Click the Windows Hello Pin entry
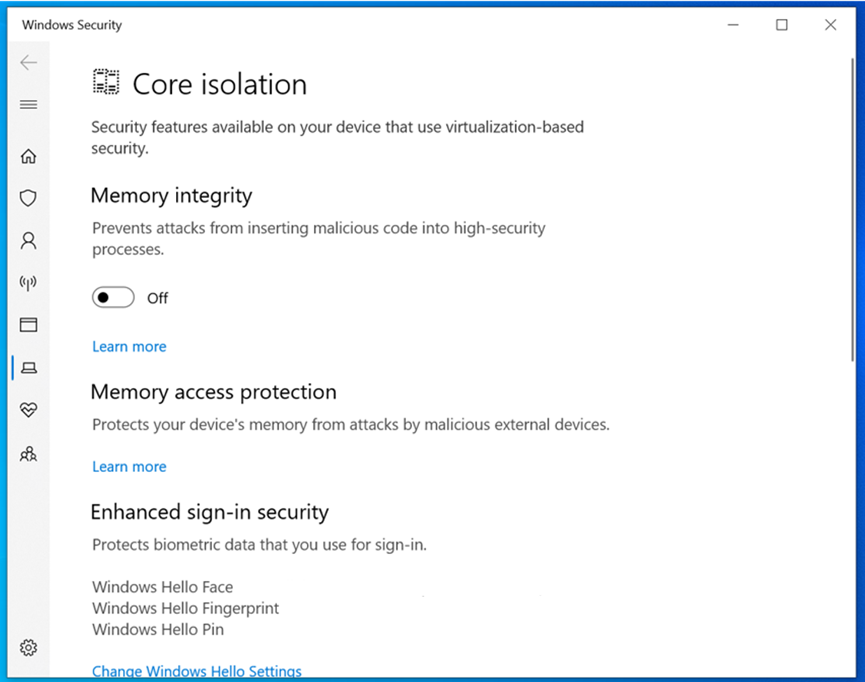The image size is (865, 682). coord(157,630)
